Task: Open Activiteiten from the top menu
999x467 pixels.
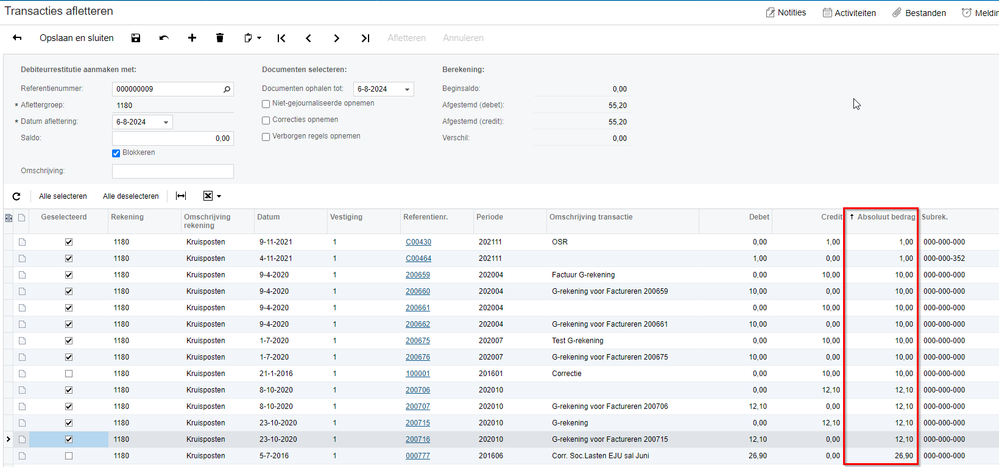Action: tap(848, 13)
